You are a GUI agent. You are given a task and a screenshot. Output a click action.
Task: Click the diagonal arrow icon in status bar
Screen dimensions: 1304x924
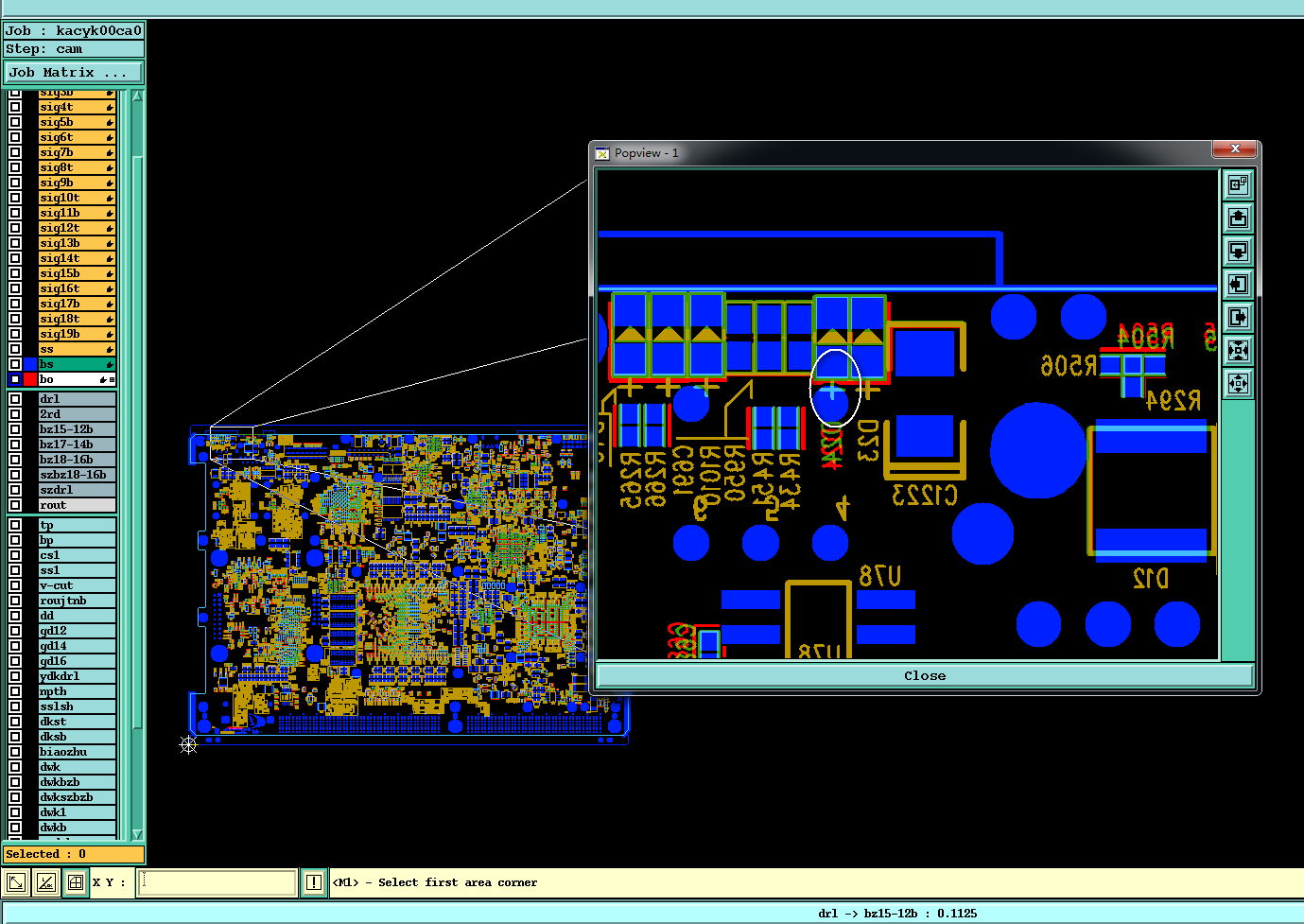pyautogui.click(x=15, y=882)
